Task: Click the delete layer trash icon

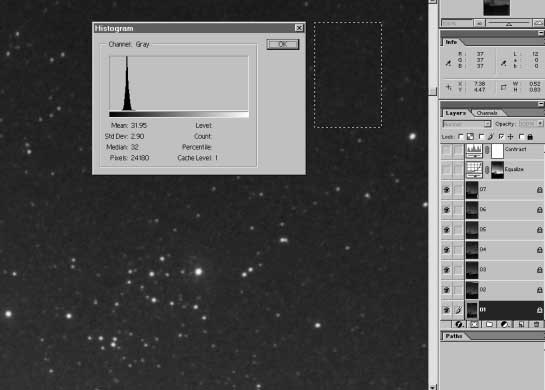Action: tap(537, 324)
